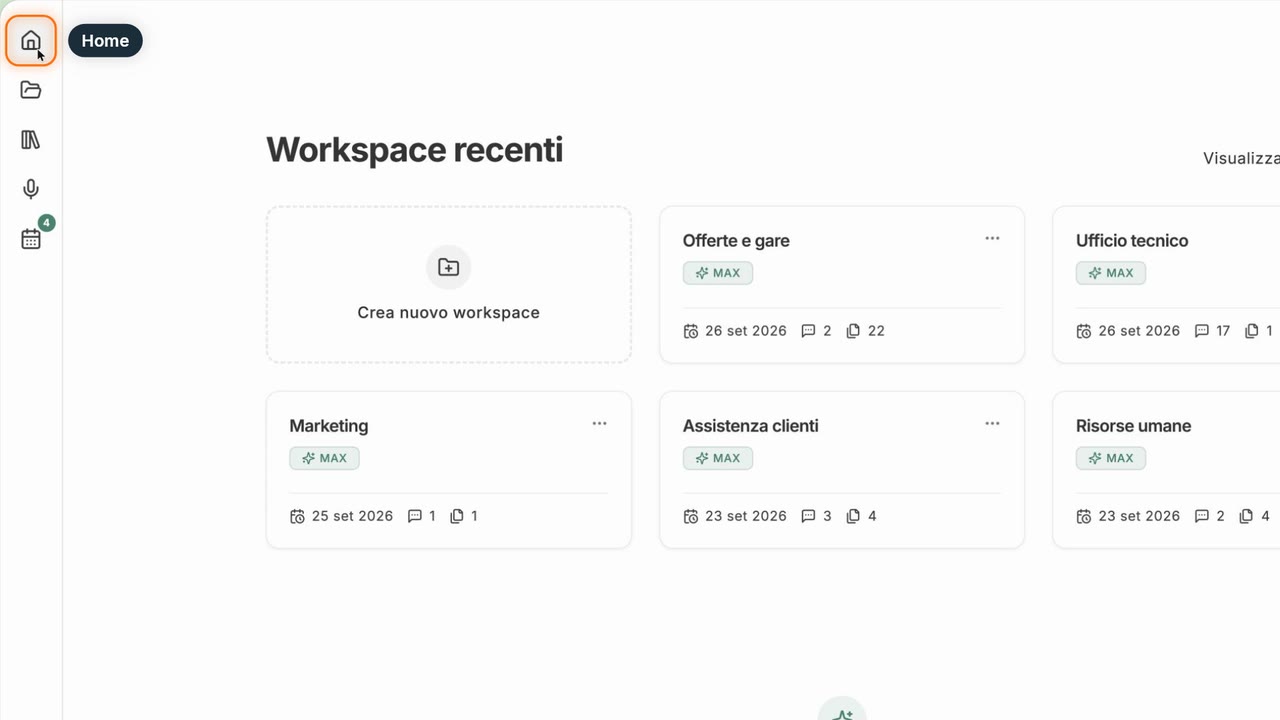Click the date clock icon on Assistenza clienti
This screenshot has width=1280, height=720.
pos(691,516)
